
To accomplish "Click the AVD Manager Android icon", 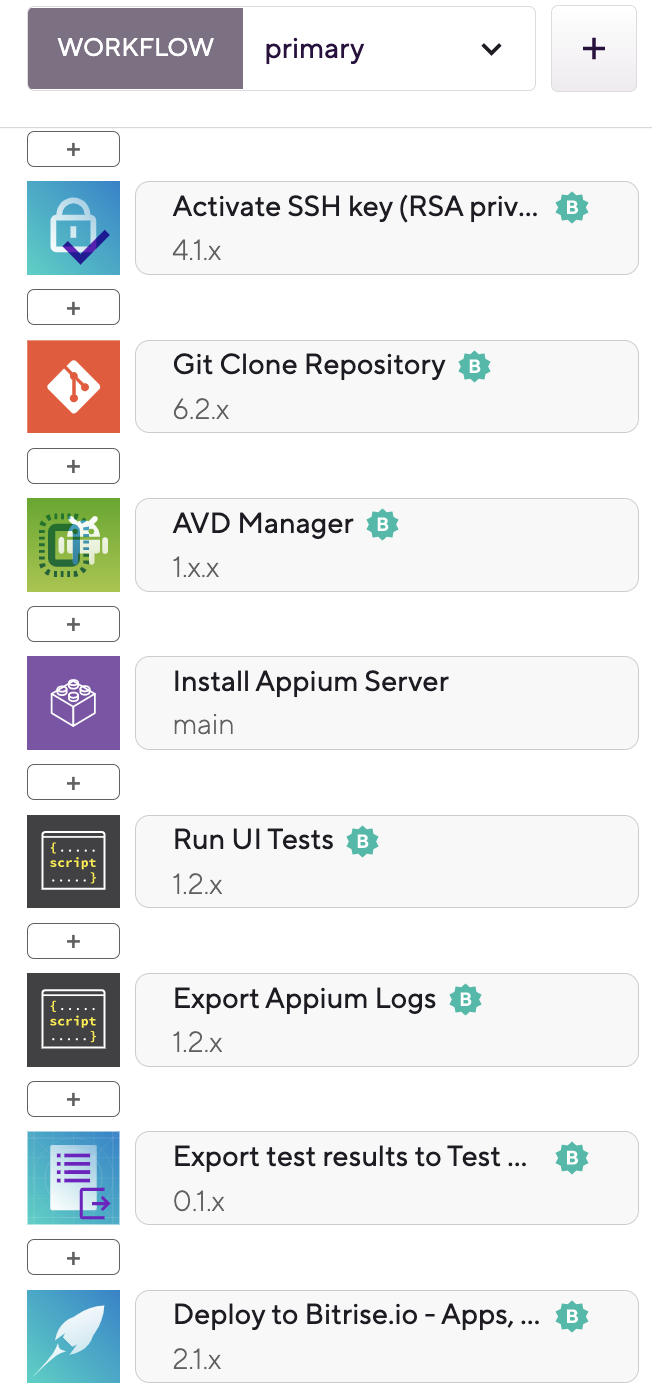I will point(73,545).
